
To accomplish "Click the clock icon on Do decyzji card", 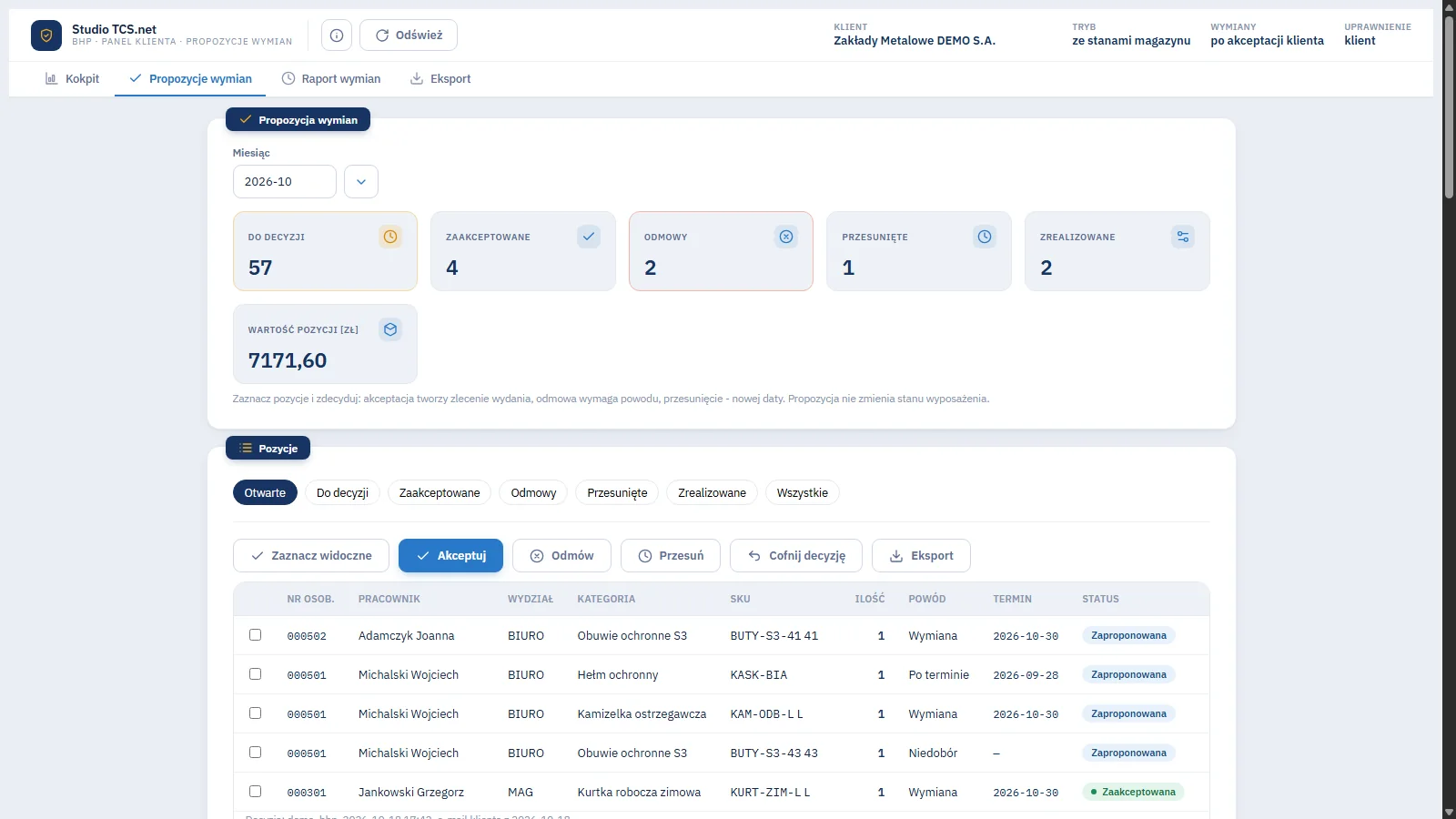I will pyautogui.click(x=390, y=237).
